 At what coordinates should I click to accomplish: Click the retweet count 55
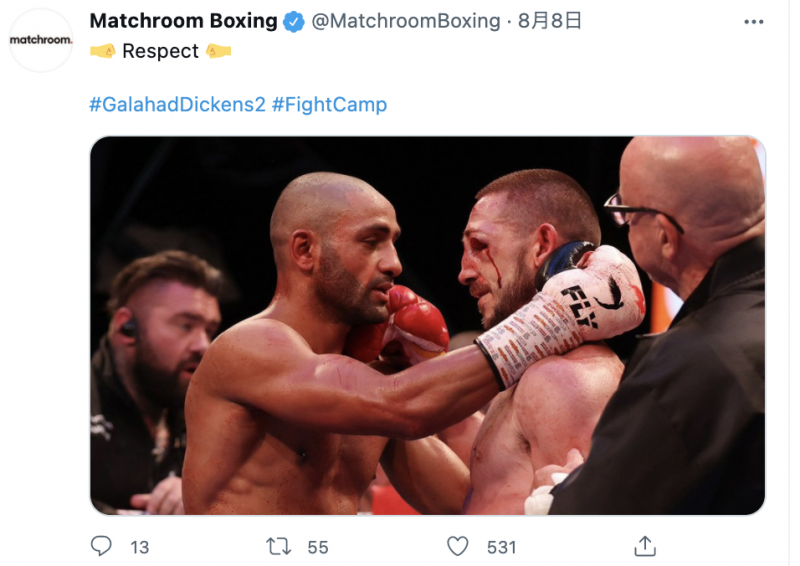pyautogui.click(x=318, y=547)
